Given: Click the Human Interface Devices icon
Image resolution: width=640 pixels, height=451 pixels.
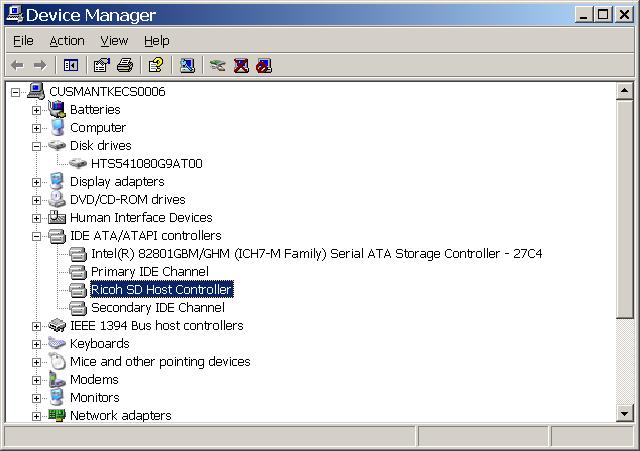Looking at the screenshot, I should [x=57, y=217].
